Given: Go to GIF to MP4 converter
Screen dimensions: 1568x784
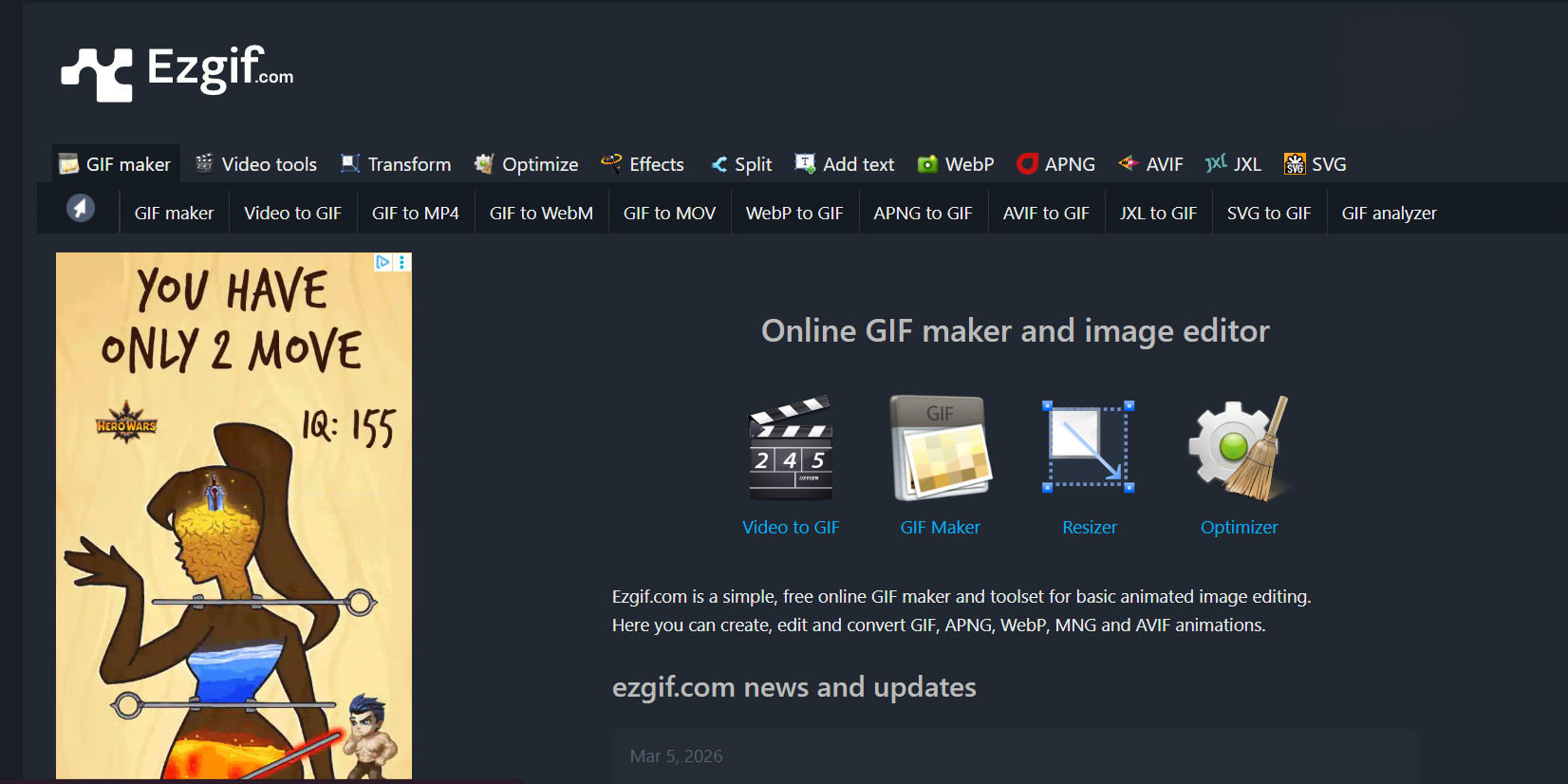Looking at the screenshot, I should 416,214.
